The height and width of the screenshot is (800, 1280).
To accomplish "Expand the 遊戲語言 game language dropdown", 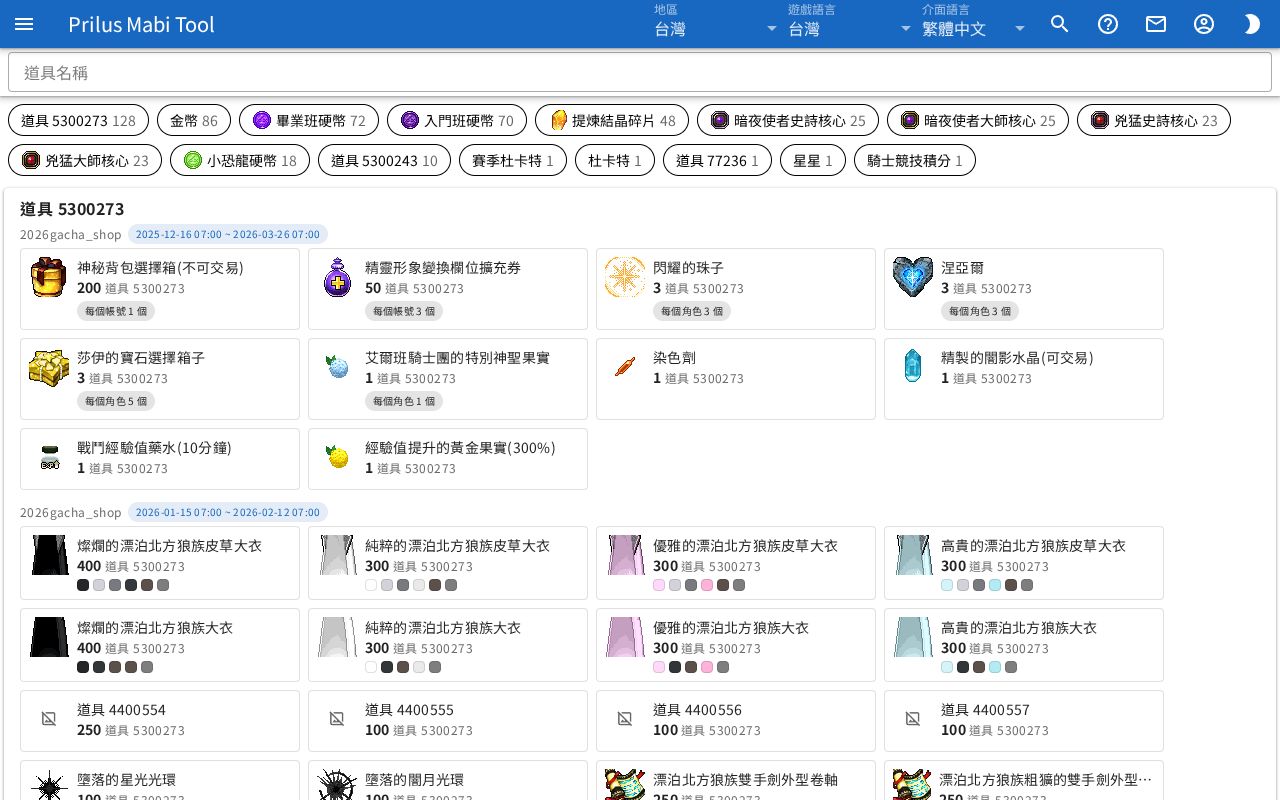I will click(850, 24).
